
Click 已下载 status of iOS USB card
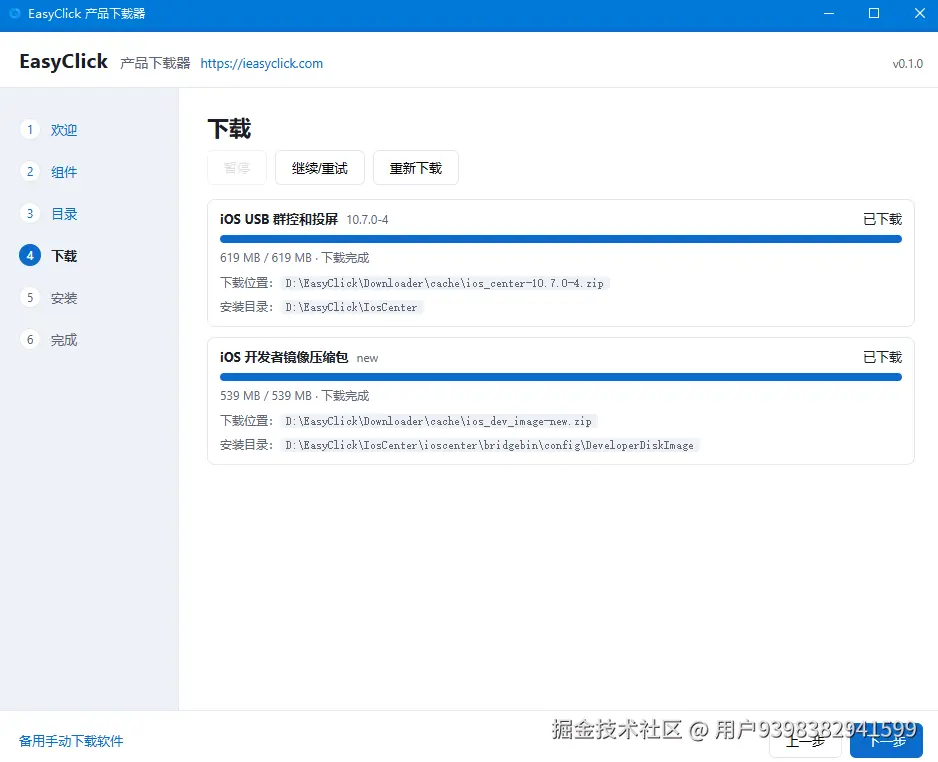(x=882, y=220)
